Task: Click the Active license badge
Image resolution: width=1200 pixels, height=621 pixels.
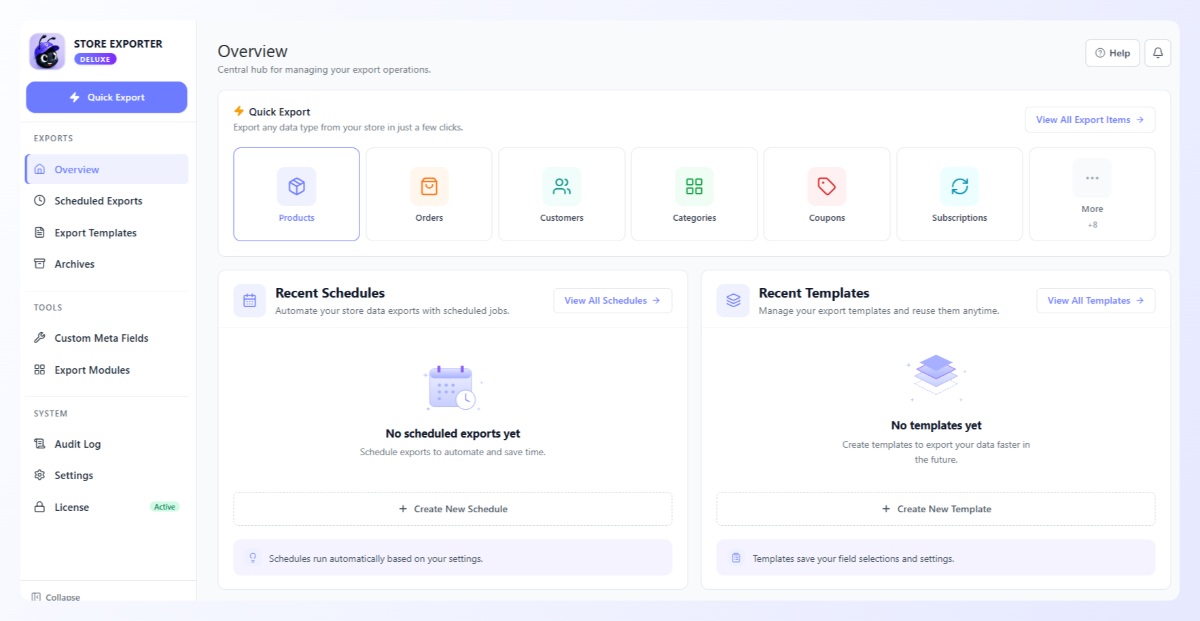Action: (164, 507)
